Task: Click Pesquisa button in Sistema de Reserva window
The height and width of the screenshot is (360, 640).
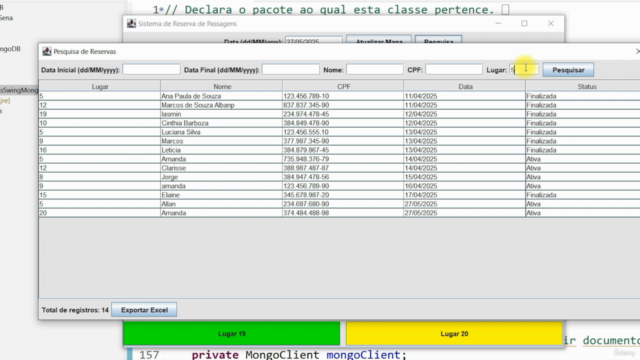Action: point(438,40)
